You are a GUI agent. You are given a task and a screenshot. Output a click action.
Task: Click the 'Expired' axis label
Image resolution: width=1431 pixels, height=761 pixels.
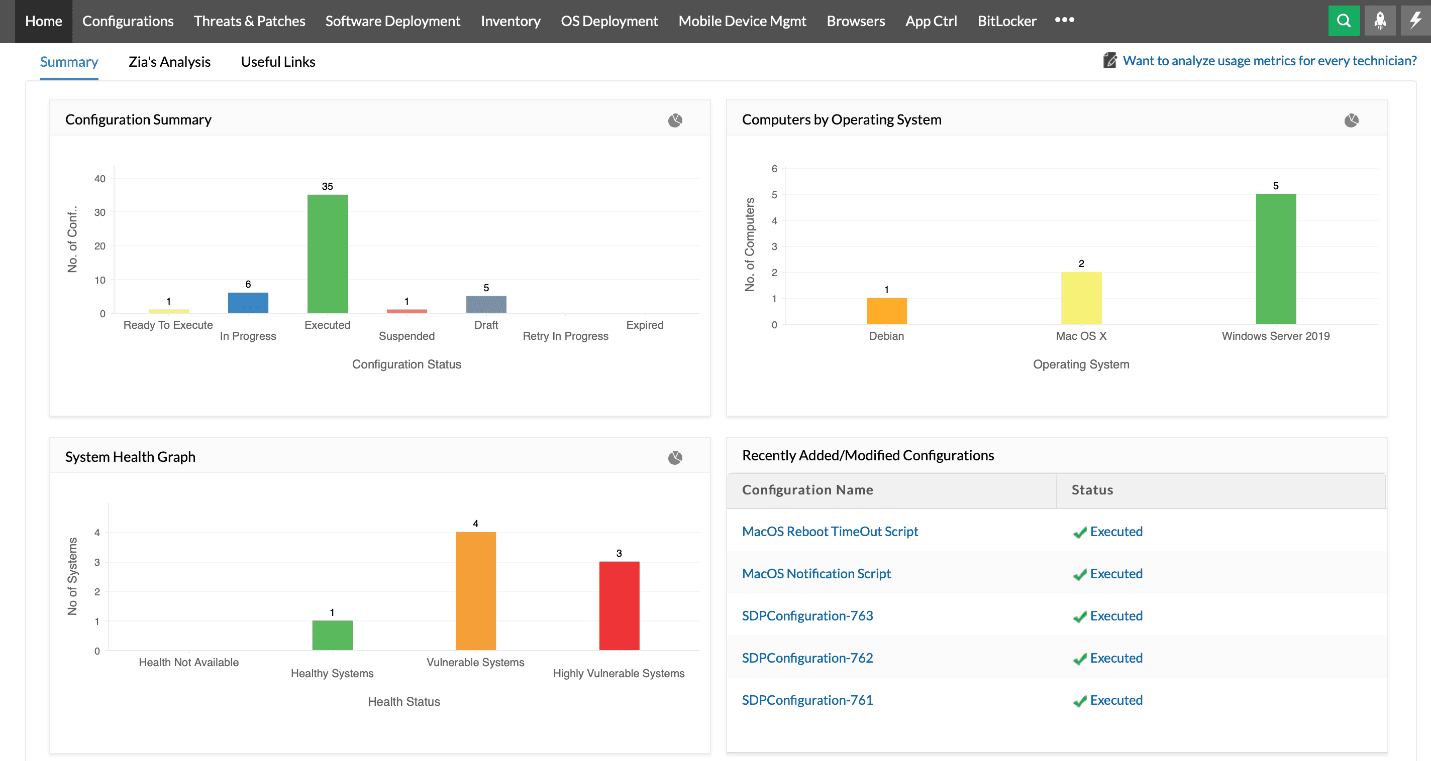coord(645,325)
